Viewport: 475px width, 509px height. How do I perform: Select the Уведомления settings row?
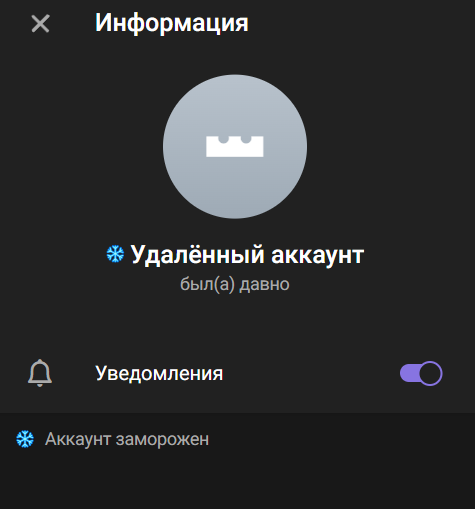pos(237,373)
